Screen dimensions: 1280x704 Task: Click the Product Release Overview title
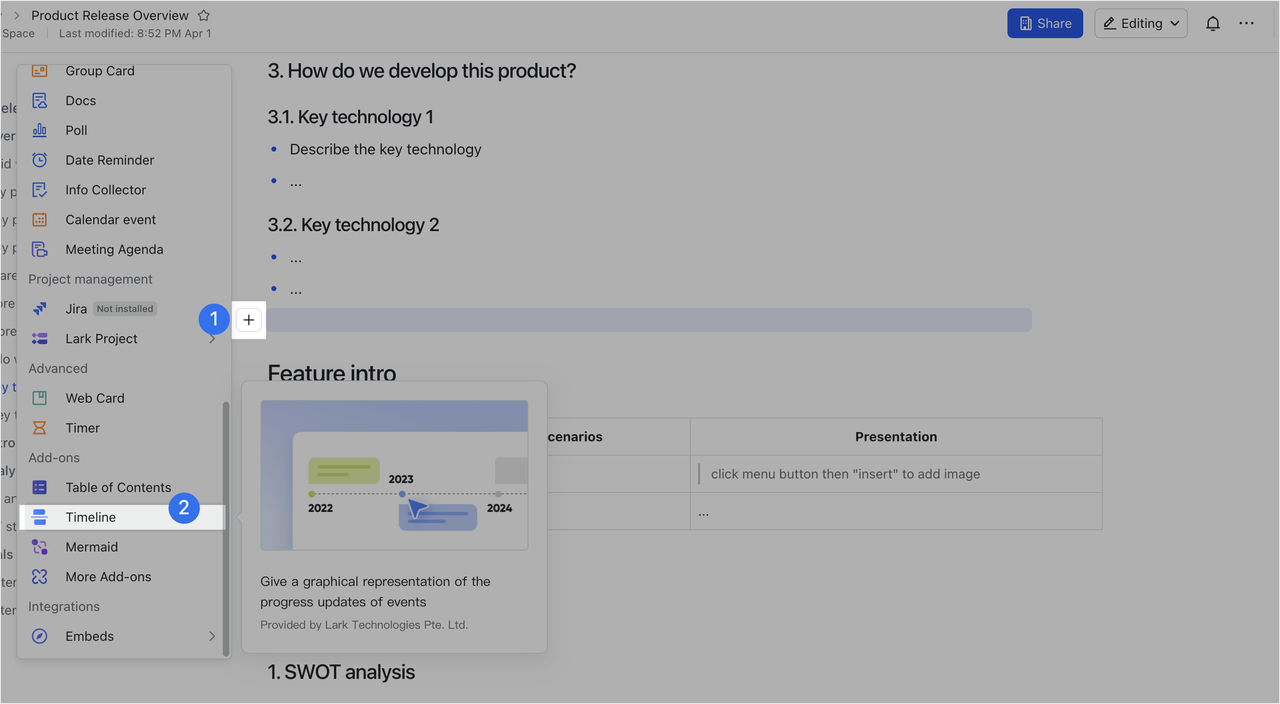(x=110, y=16)
